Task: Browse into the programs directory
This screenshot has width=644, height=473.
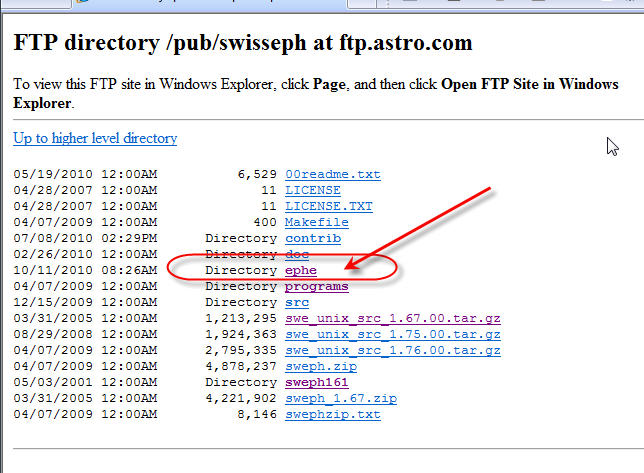Action: tap(316, 286)
